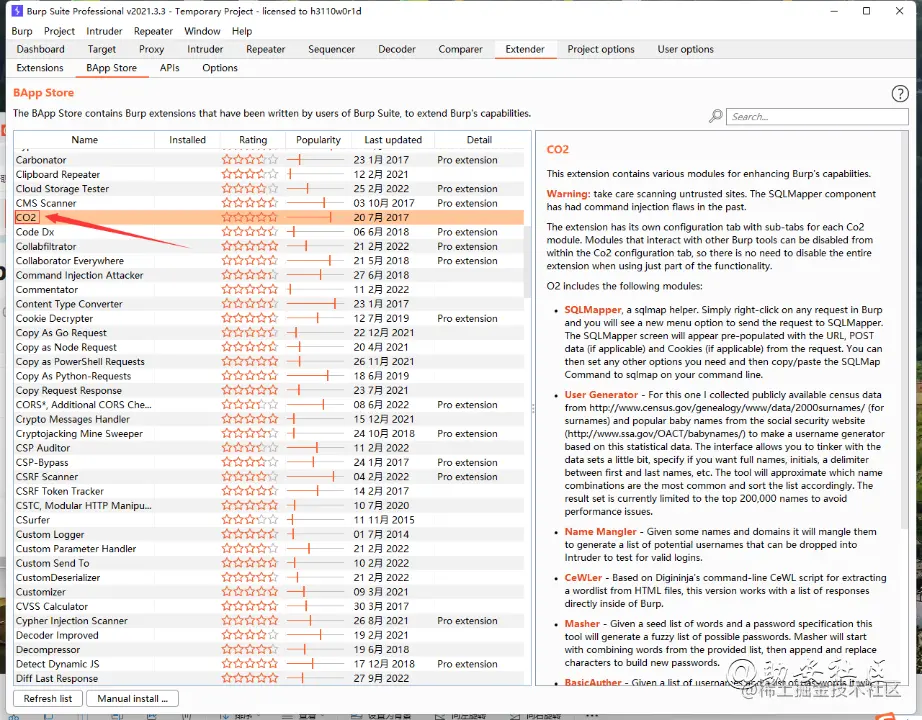Select the Extender tab
This screenshot has width=922, height=720.
[525, 49]
